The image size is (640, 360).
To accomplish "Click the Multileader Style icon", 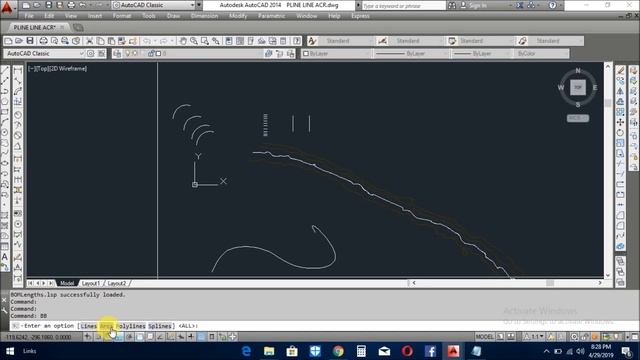I will 522,41.
